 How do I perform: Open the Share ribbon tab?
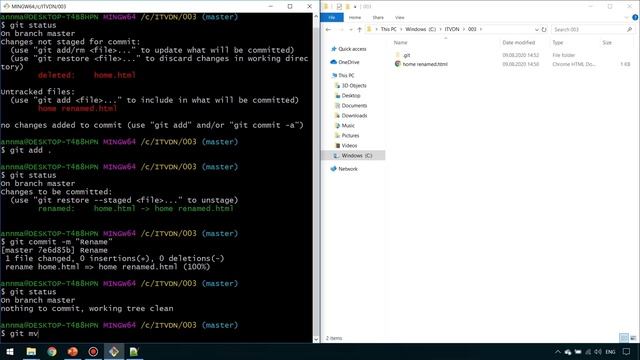378,18
